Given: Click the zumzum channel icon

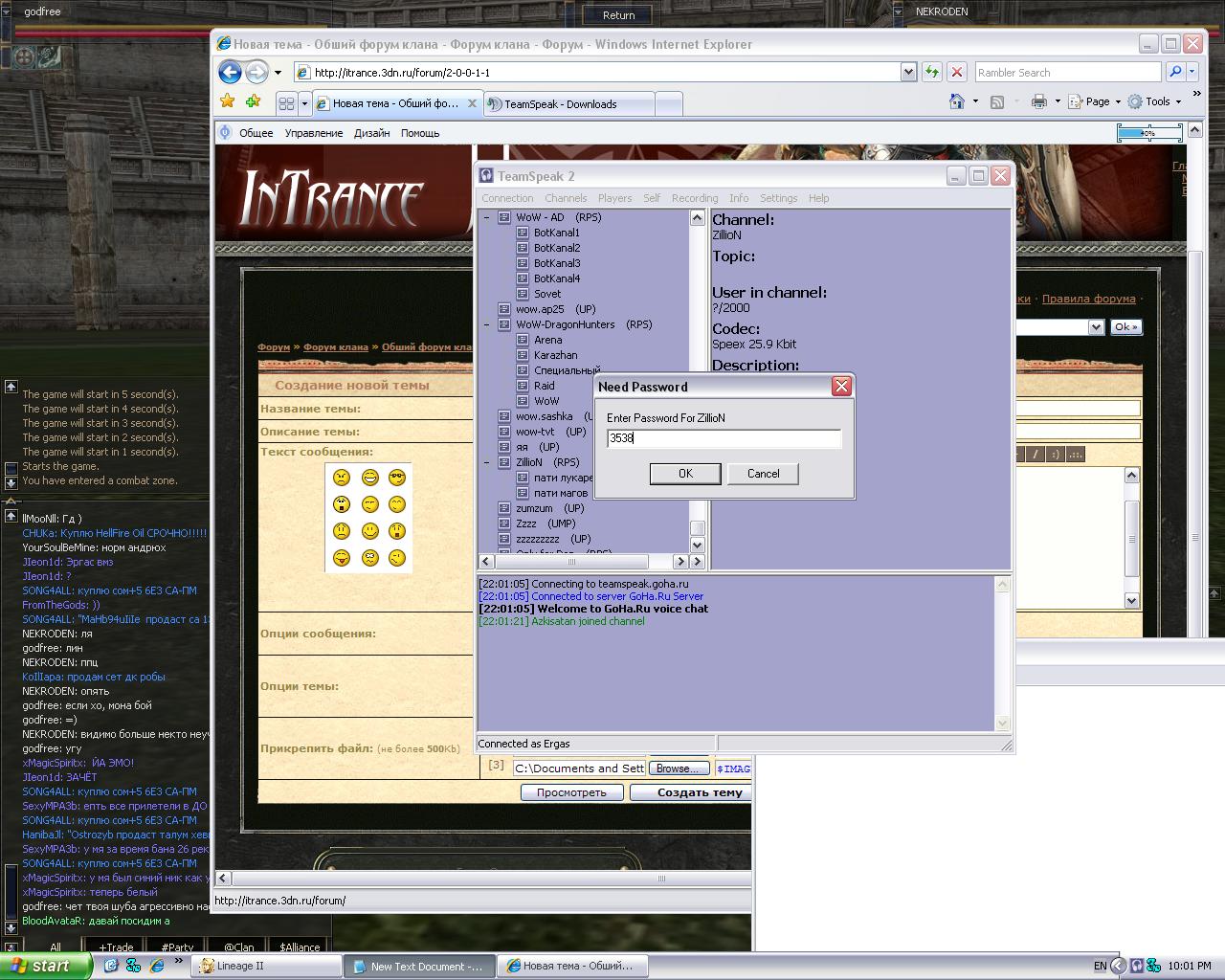Looking at the screenshot, I should (x=504, y=508).
